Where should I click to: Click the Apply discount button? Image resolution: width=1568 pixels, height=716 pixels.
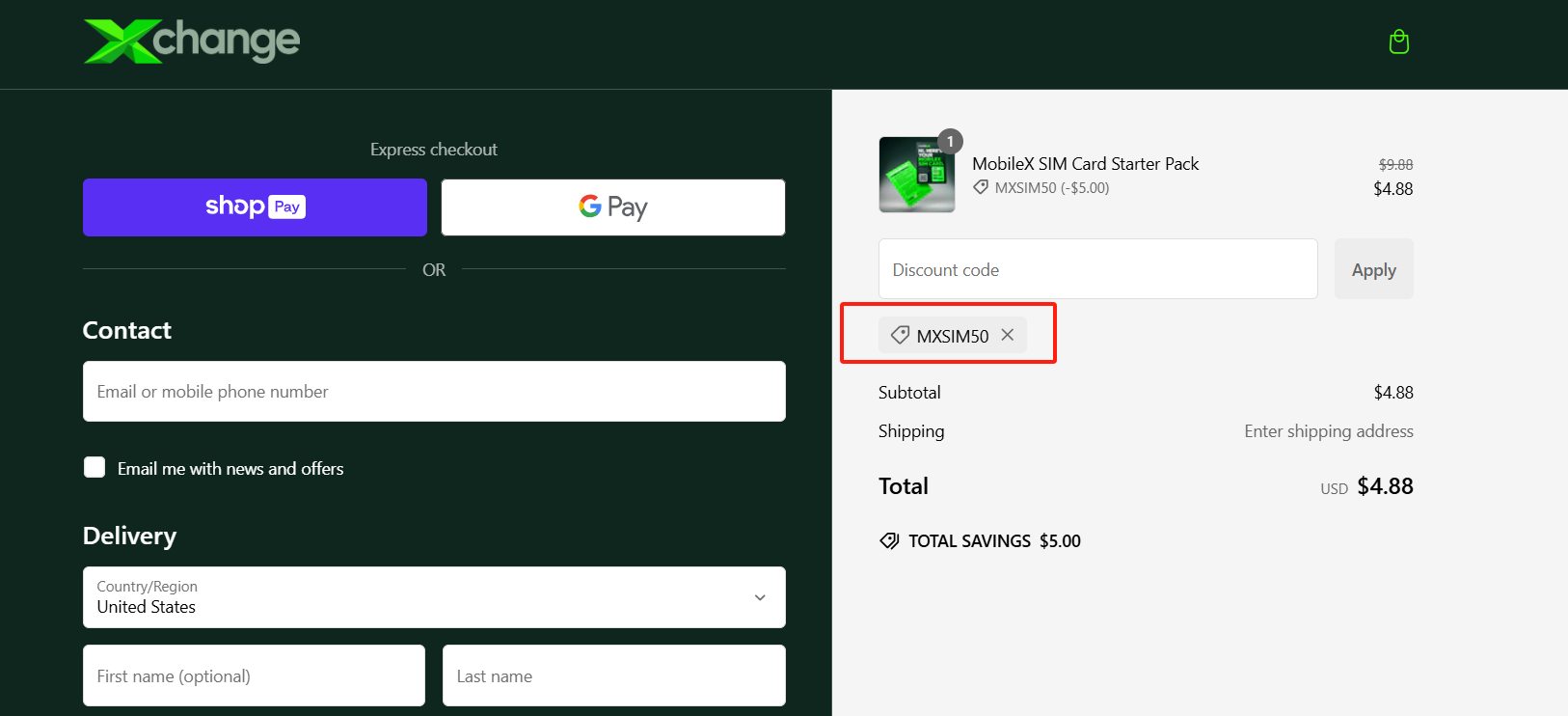coord(1374,269)
